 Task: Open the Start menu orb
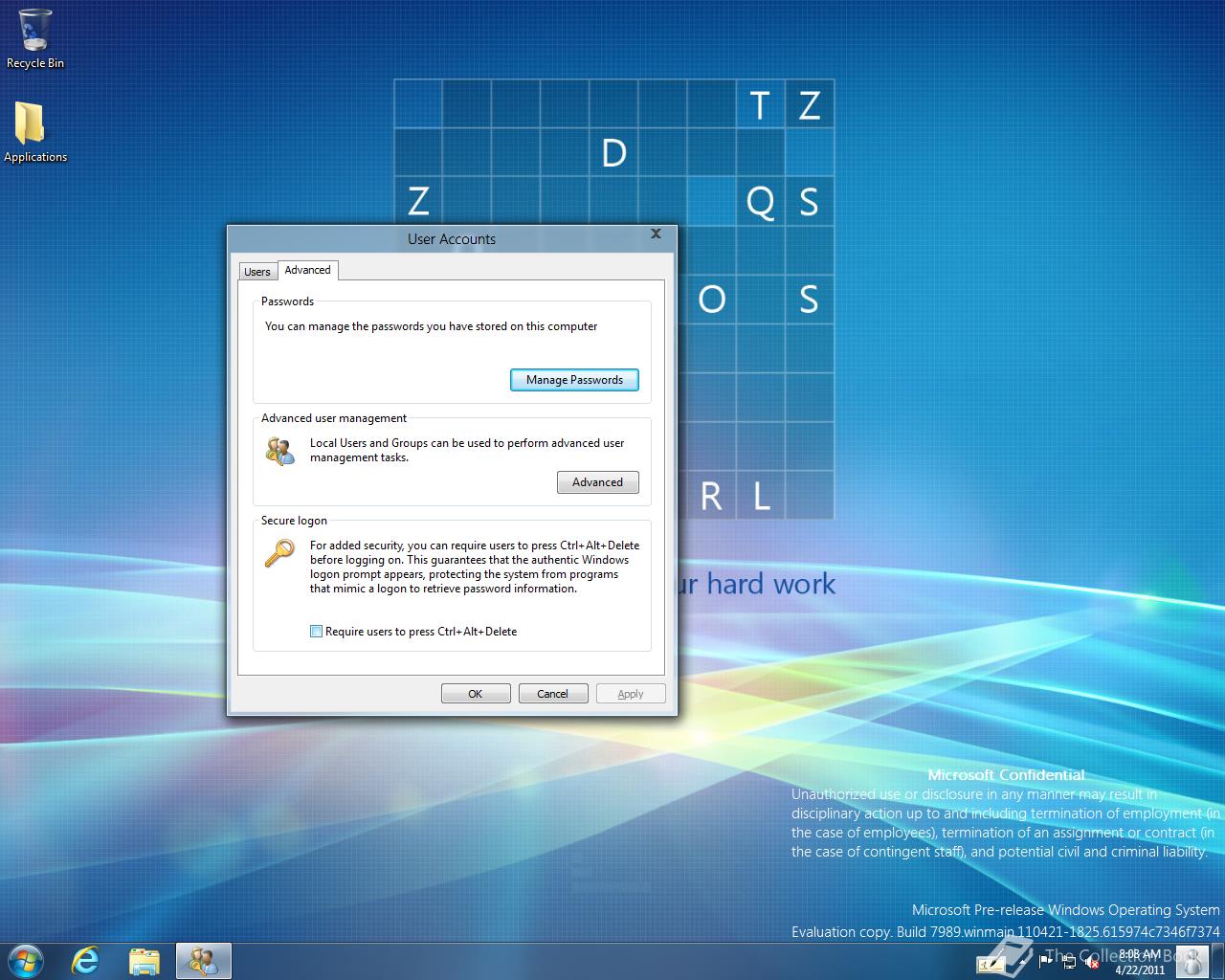[26, 961]
